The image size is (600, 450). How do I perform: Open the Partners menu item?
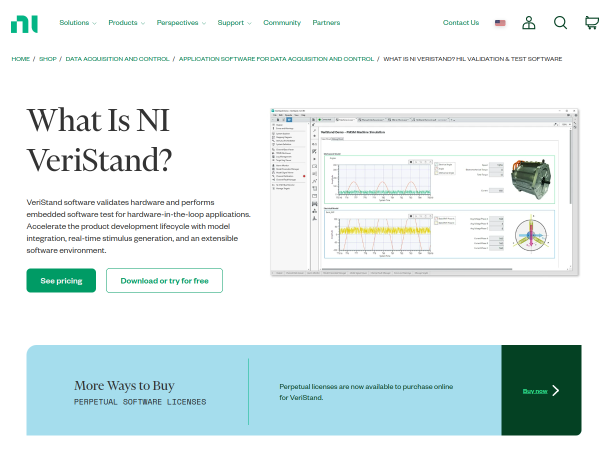coord(326,23)
